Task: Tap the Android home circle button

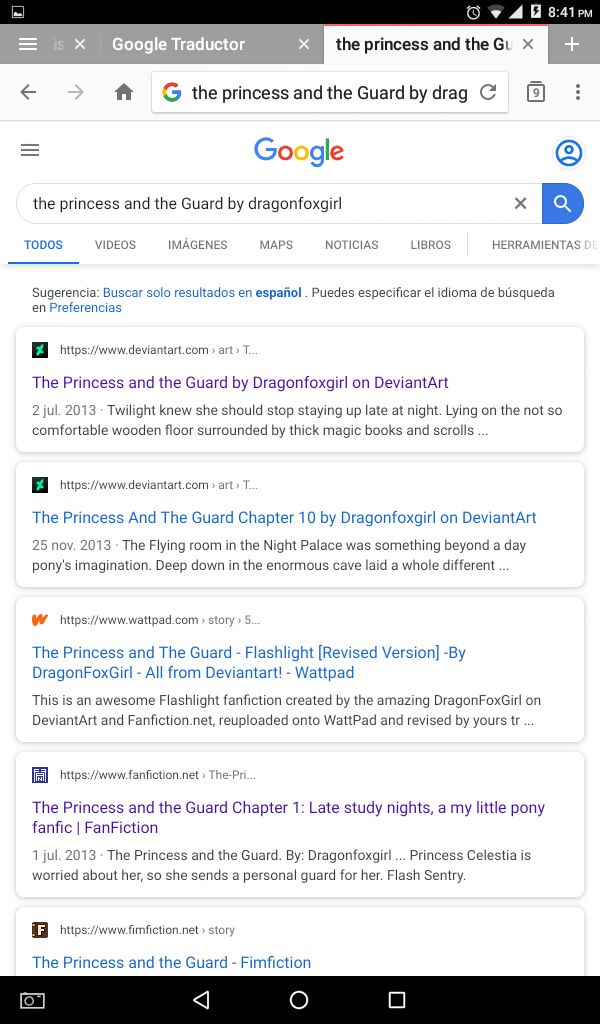Action: coord(299,1000)
